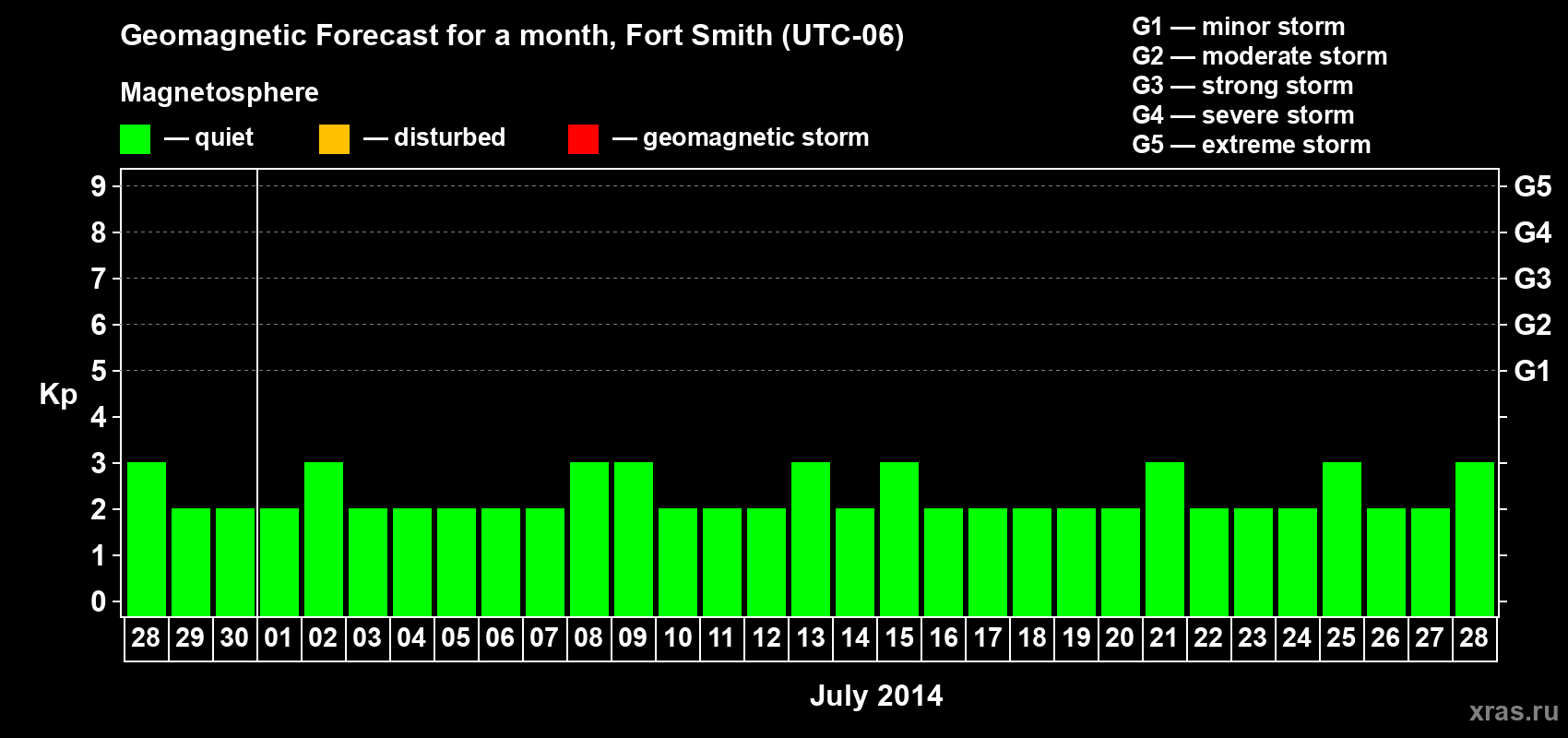Viewport: 1568px width, 738px height.
Task: Click the G1 right-axis label
Action: [x=1533, y=371]
